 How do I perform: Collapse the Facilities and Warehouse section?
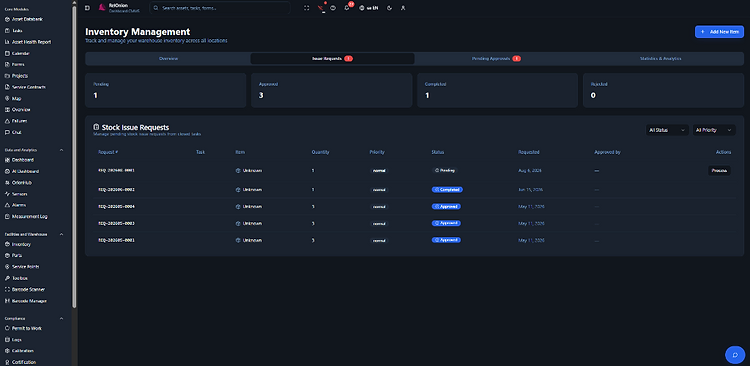(61, 234)
